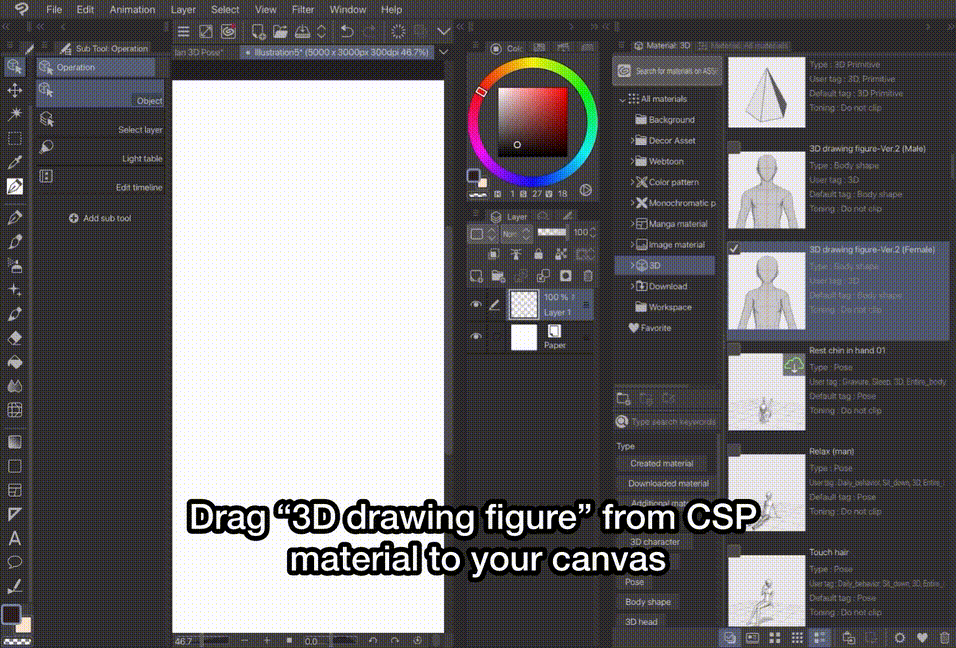The image size is (956, 648).
Task: Expand the Webtoon folder
Action: (632, 162)
